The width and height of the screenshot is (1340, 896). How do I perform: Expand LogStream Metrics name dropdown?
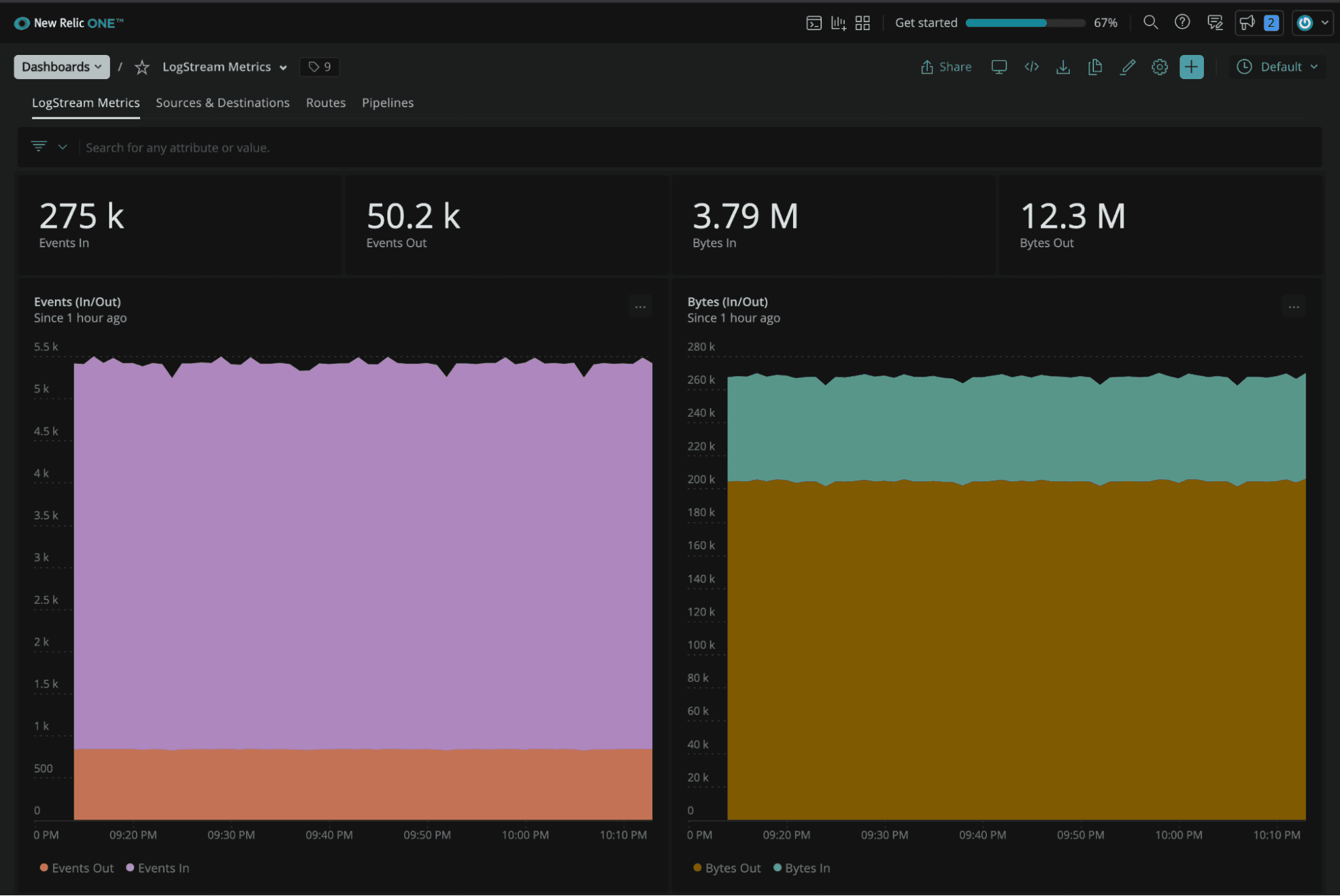tap(225, 67)
